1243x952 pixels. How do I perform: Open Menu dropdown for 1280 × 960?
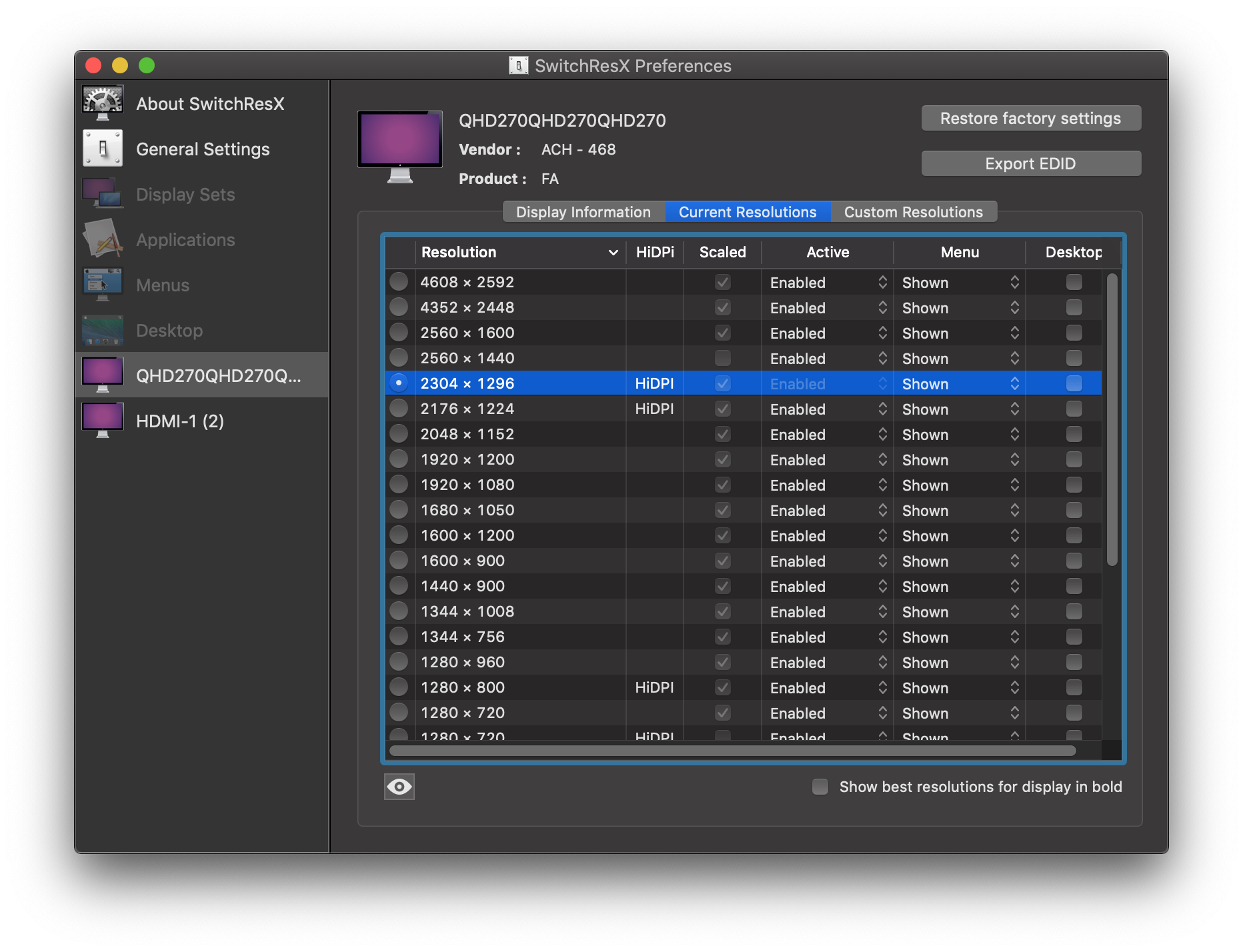click(960, 662)
